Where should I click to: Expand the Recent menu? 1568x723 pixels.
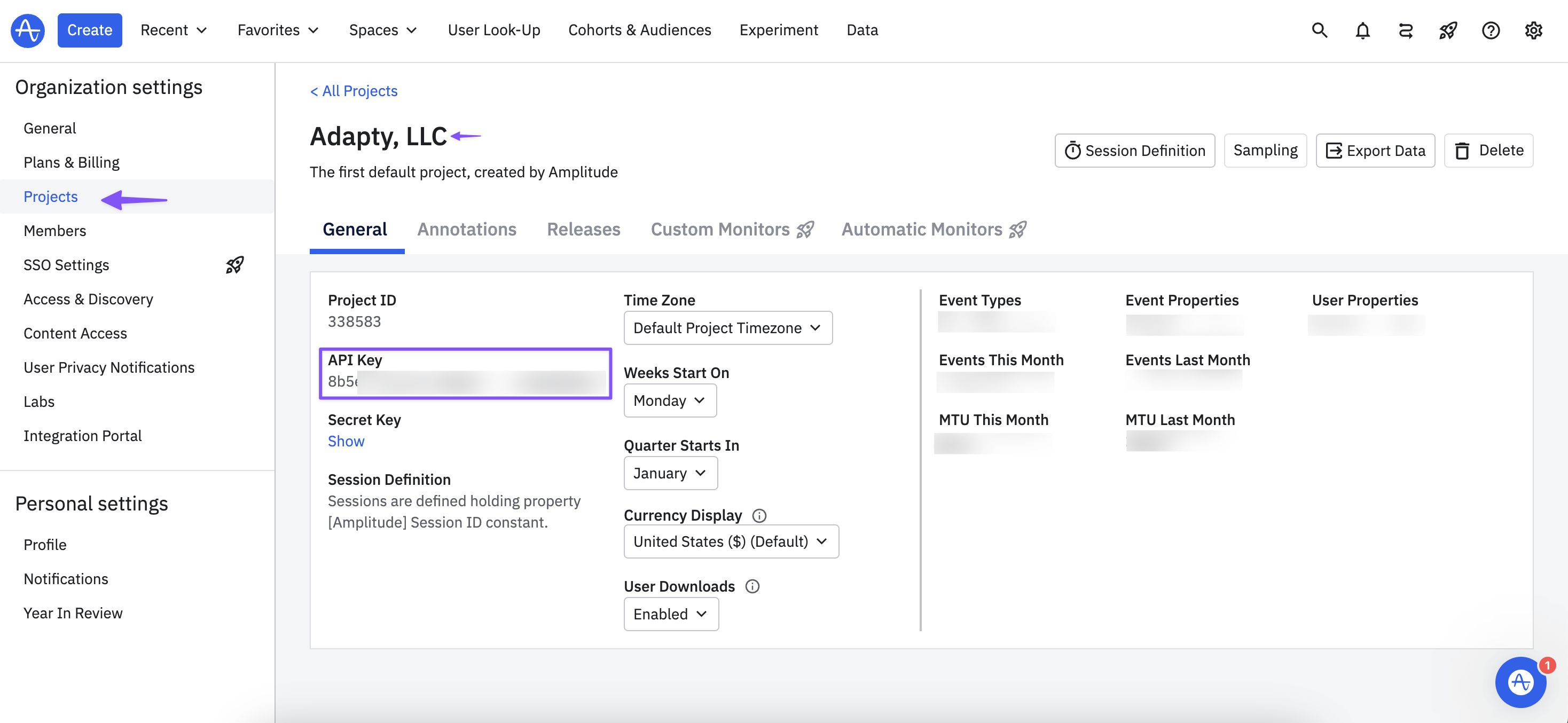(x=174, y=30)
